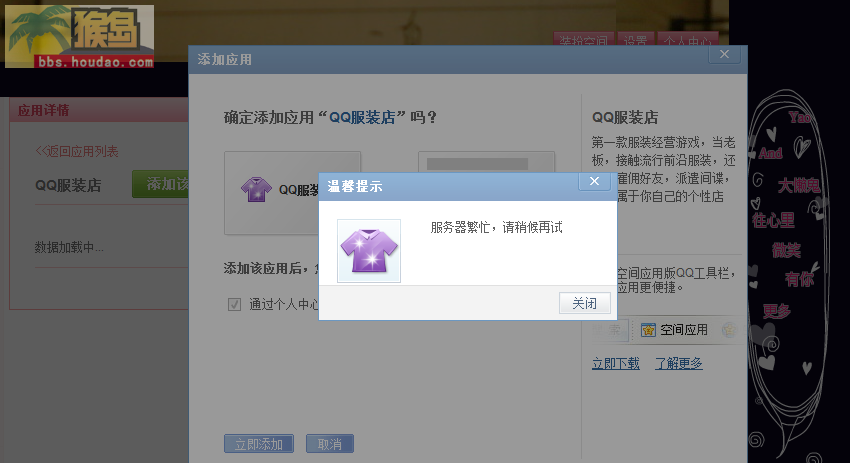Click the small QQ服装店 shirt icon in the 添加应用 dialog
The width and height of the screenshot is (850, 463).
point(256,189)
